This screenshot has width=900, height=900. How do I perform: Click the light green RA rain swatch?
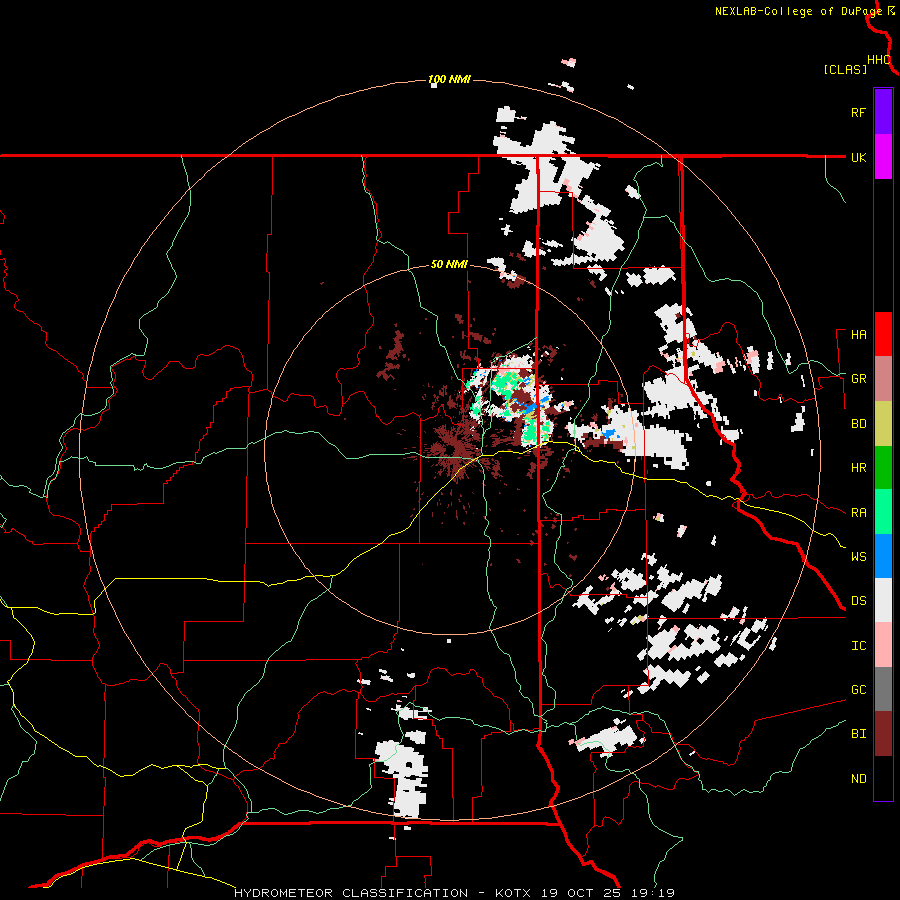point(883,512)
